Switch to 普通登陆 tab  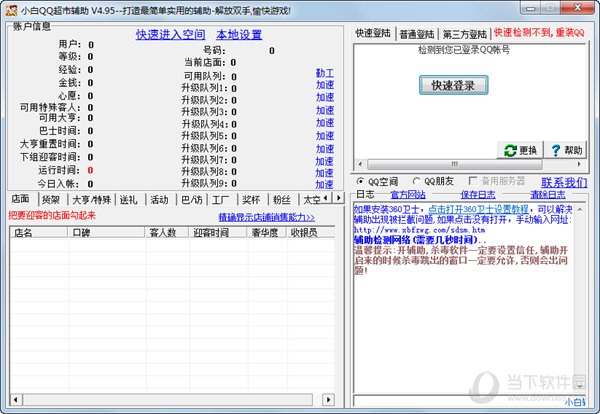(x=417, y=34)
